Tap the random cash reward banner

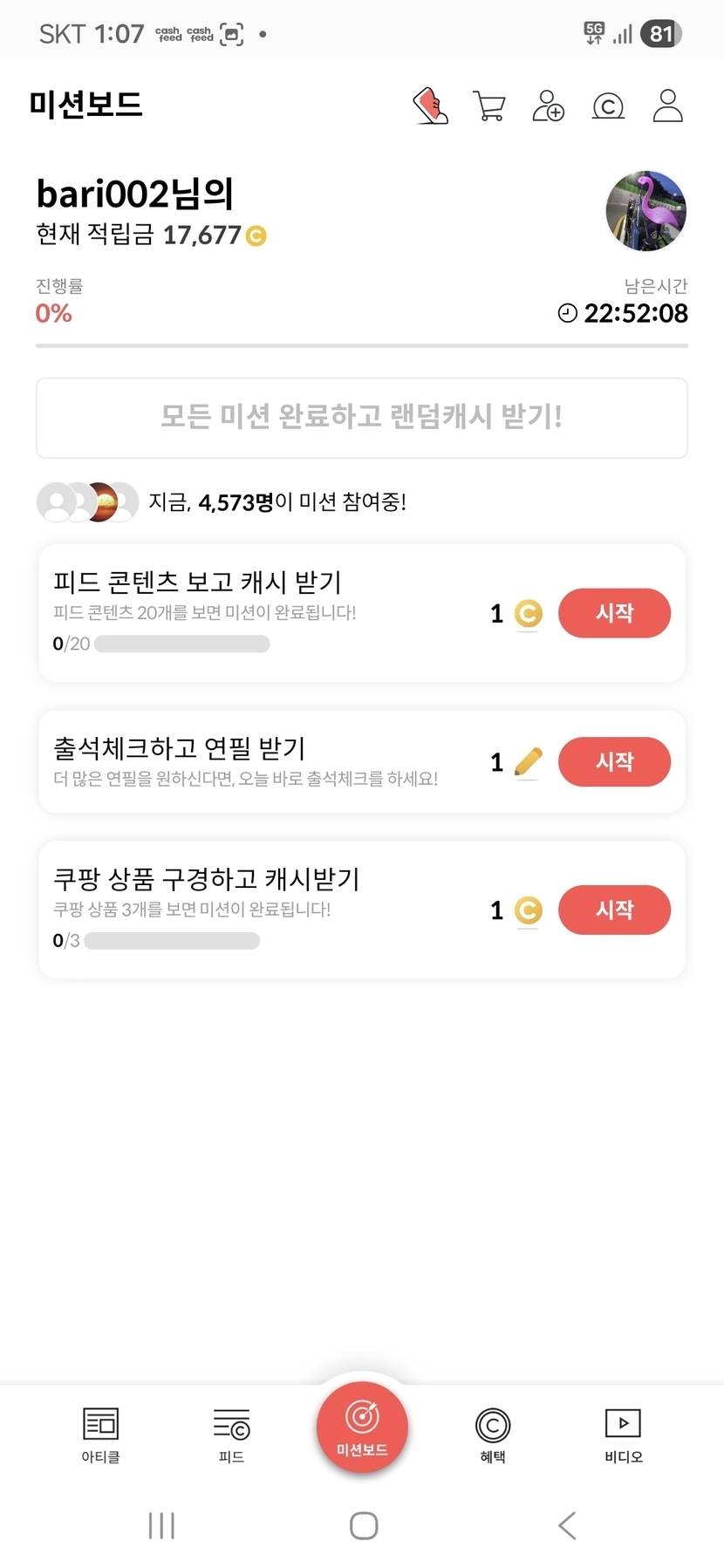pyautogui.click(x=362, y=418)
